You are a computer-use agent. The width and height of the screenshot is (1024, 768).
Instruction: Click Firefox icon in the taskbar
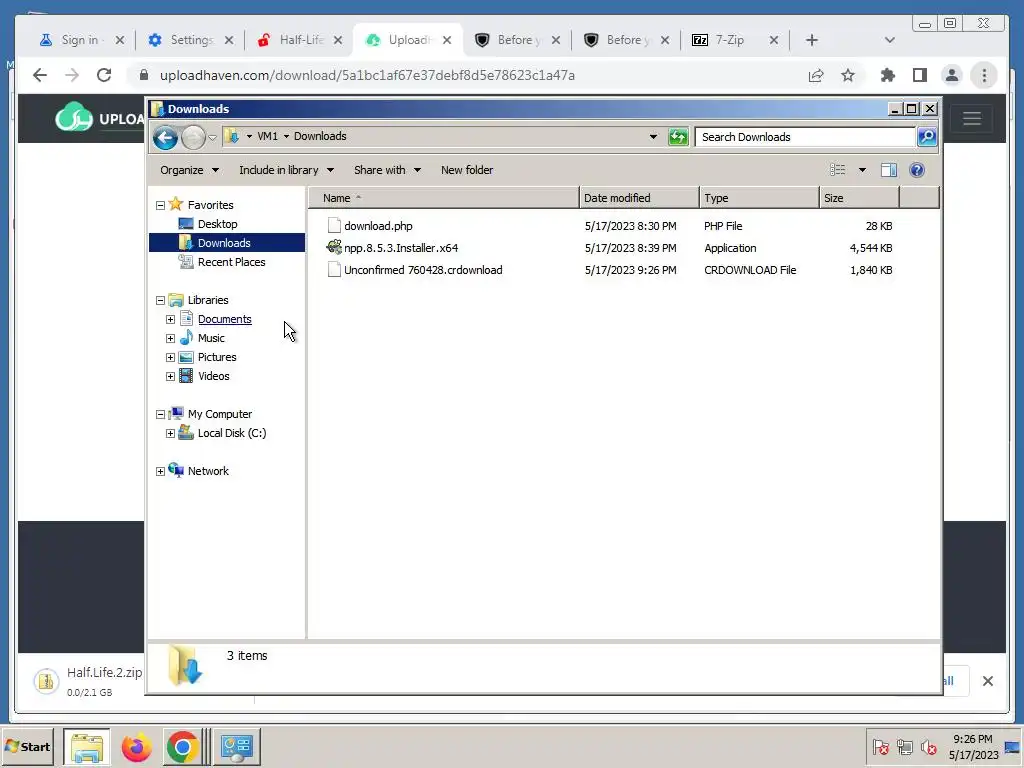pos(136,746)
